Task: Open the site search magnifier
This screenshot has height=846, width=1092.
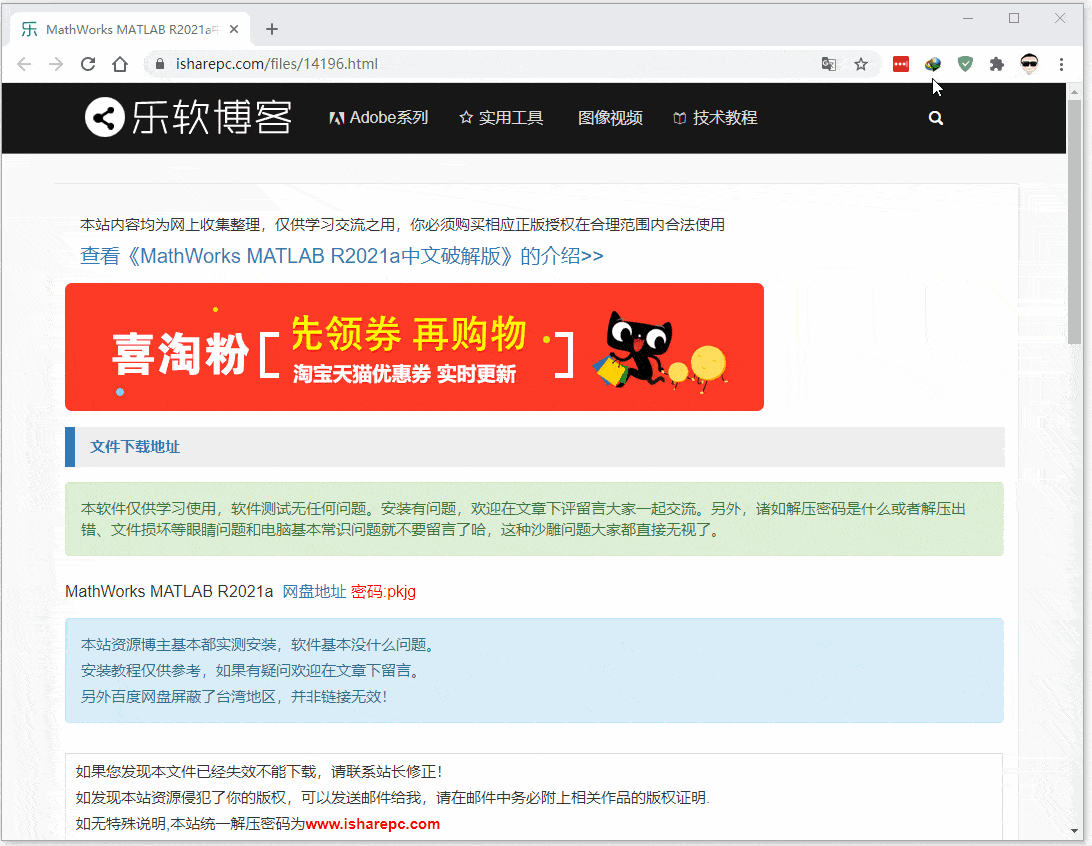Action: pyautogui.click(x=935, y=118)
